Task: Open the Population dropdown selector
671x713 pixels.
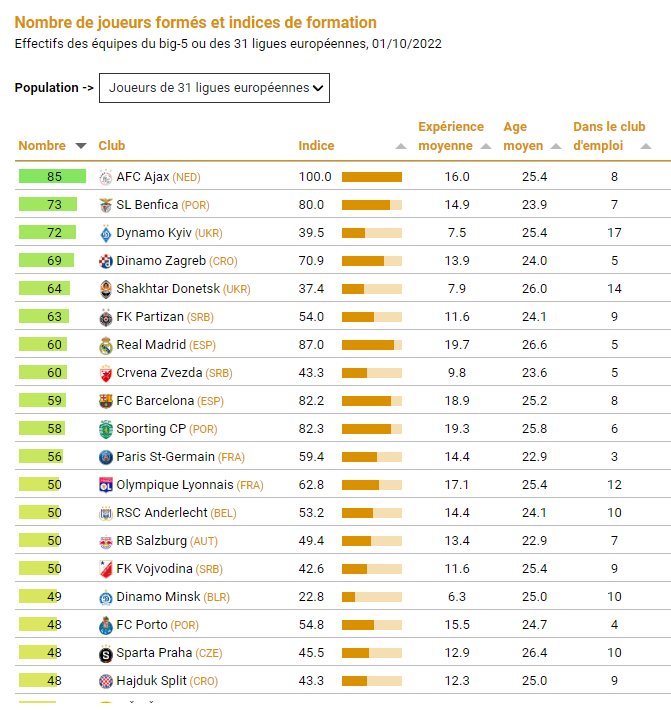Action: pyautogui.click(x=214, y=88)
